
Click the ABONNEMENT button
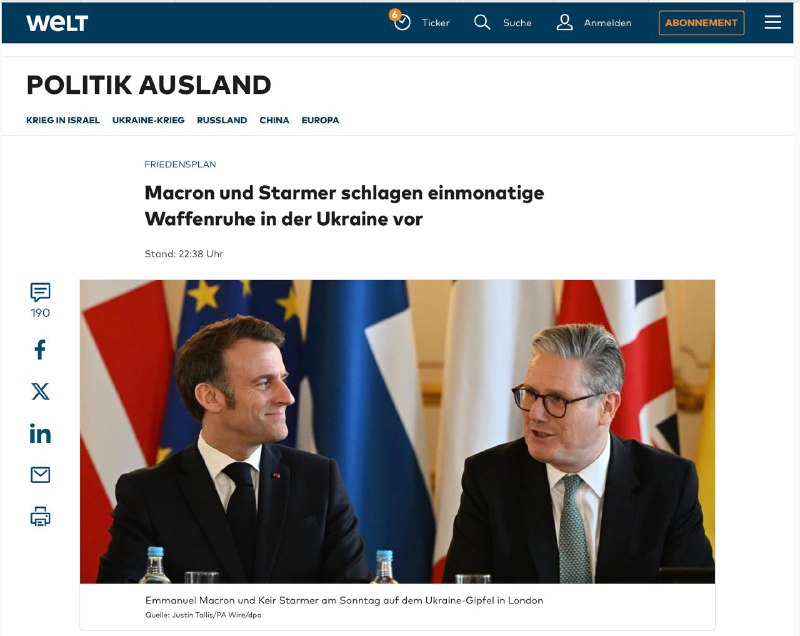(702, 23)
